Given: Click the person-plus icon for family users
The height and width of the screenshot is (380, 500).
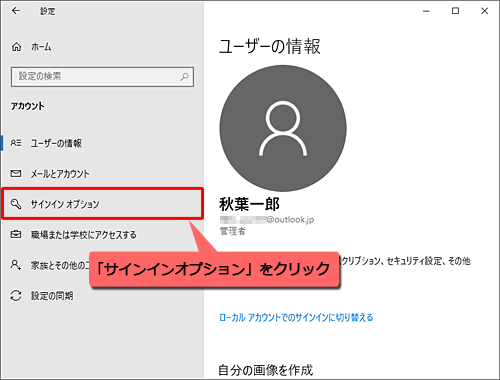Looking at the screenshot, I should coord(16,265).
